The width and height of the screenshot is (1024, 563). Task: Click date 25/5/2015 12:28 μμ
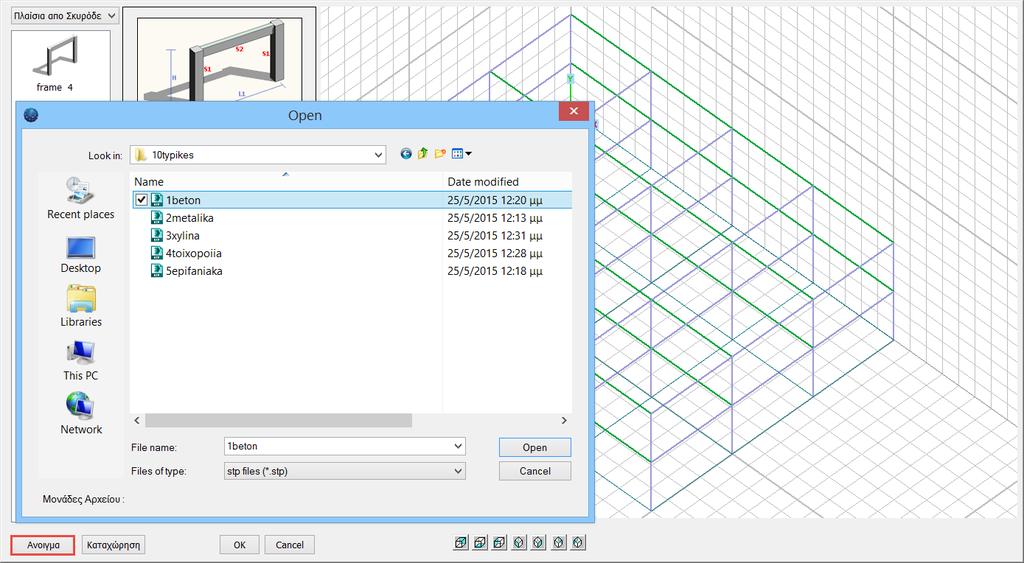tap(494, 253)
